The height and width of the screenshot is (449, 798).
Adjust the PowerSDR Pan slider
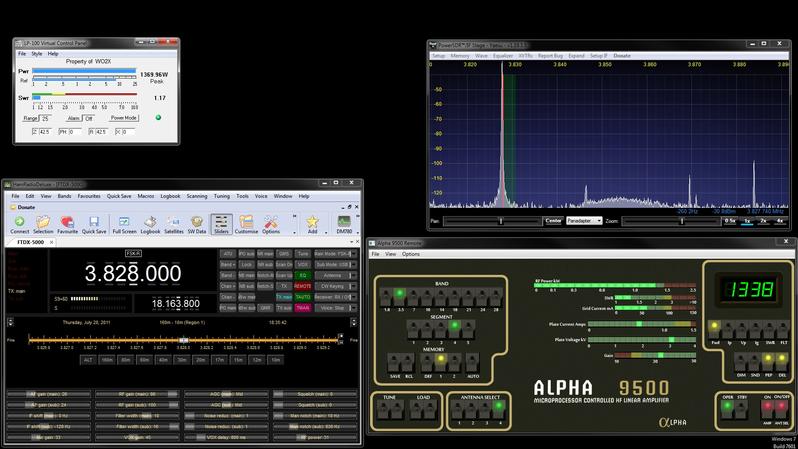click(x=492, y=221)
